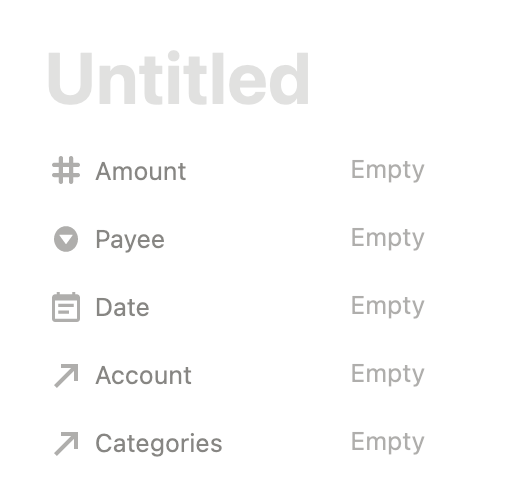This screenshot has height=492, width=510.
Task: Open the Payee property name menu
Action: 130,239
